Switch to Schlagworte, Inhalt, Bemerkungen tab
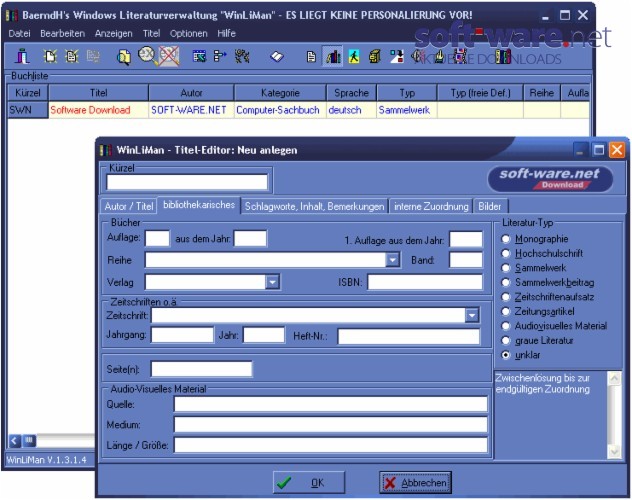The width and height of the screenshot is (632, 500). pos(314,206)
